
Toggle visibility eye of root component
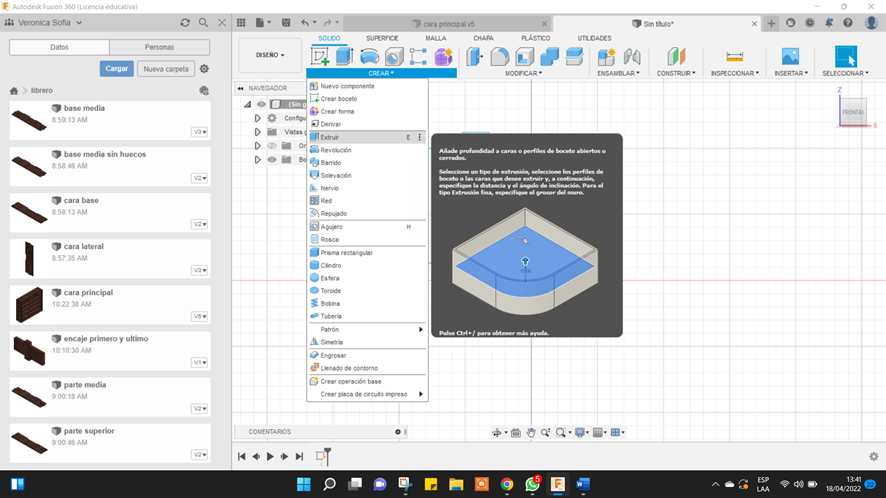coord(262,104)
